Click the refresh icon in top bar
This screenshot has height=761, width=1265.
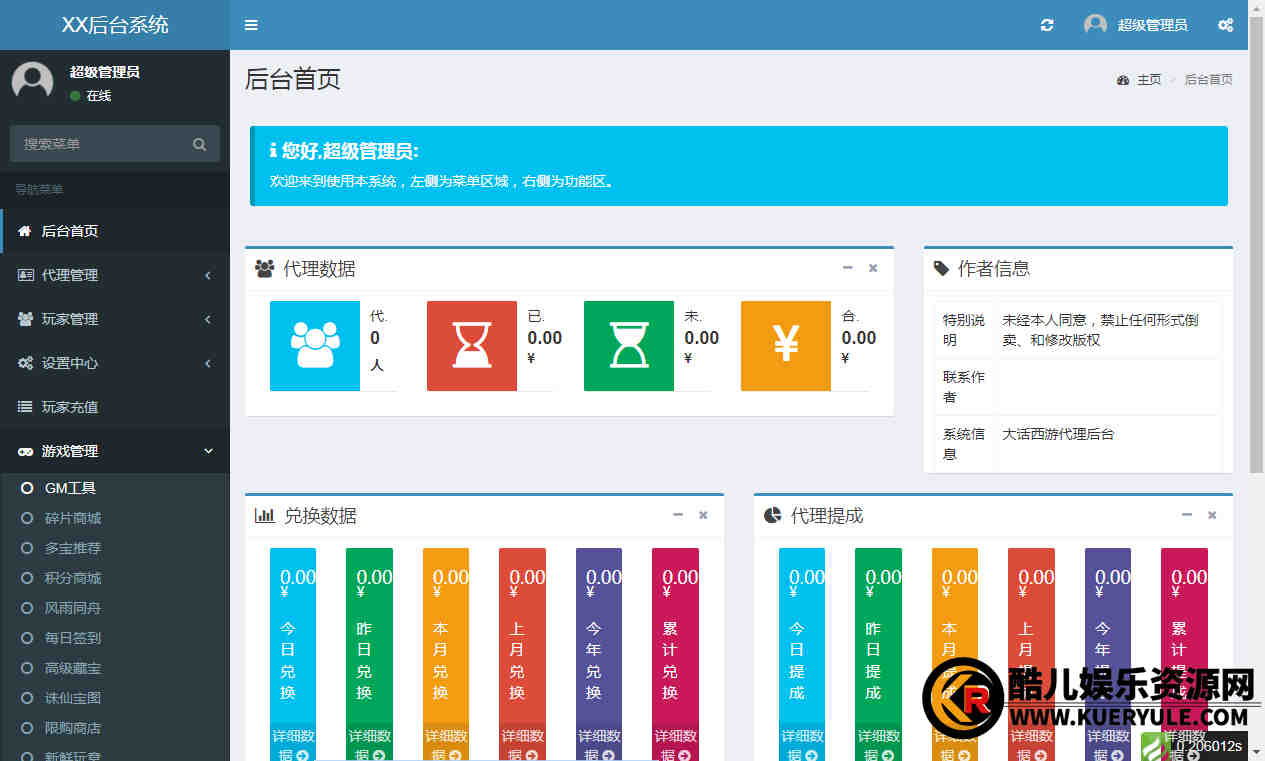pyautogui.click(x=1047, y=25)
